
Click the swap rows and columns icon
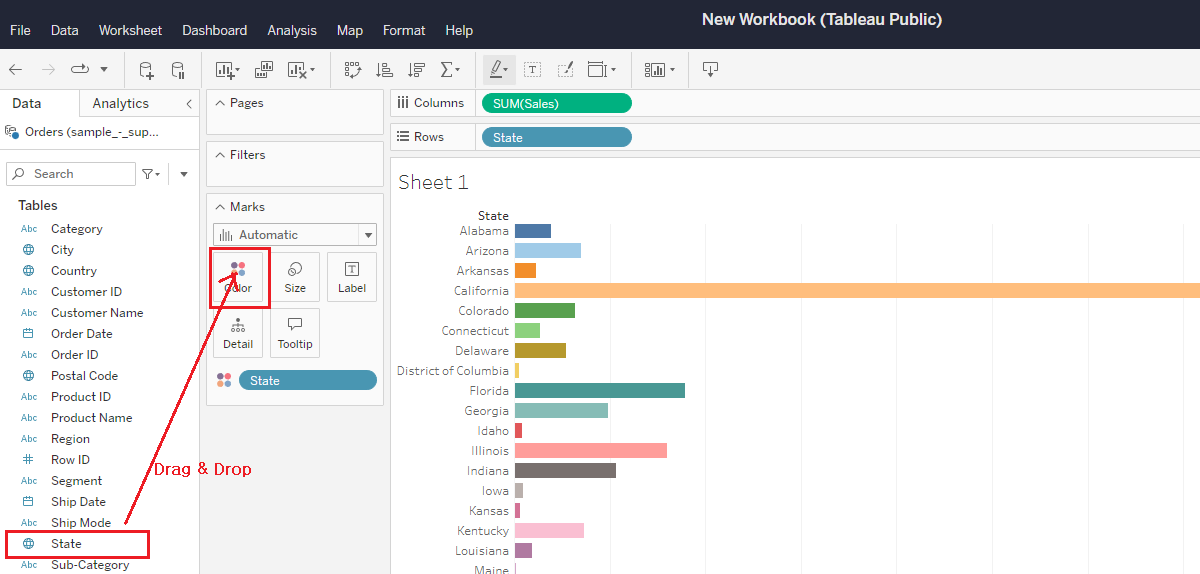[352, 70]
